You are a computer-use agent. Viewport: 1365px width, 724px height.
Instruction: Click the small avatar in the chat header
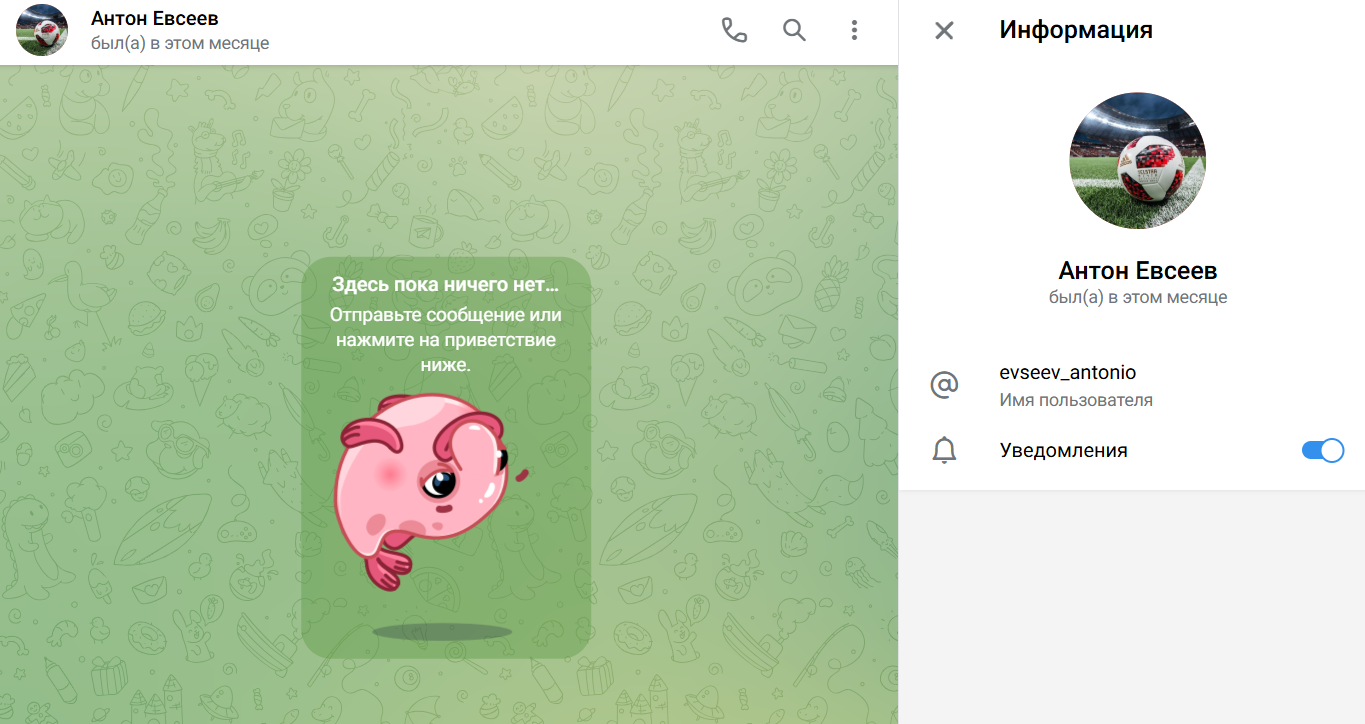coord(42,30)
